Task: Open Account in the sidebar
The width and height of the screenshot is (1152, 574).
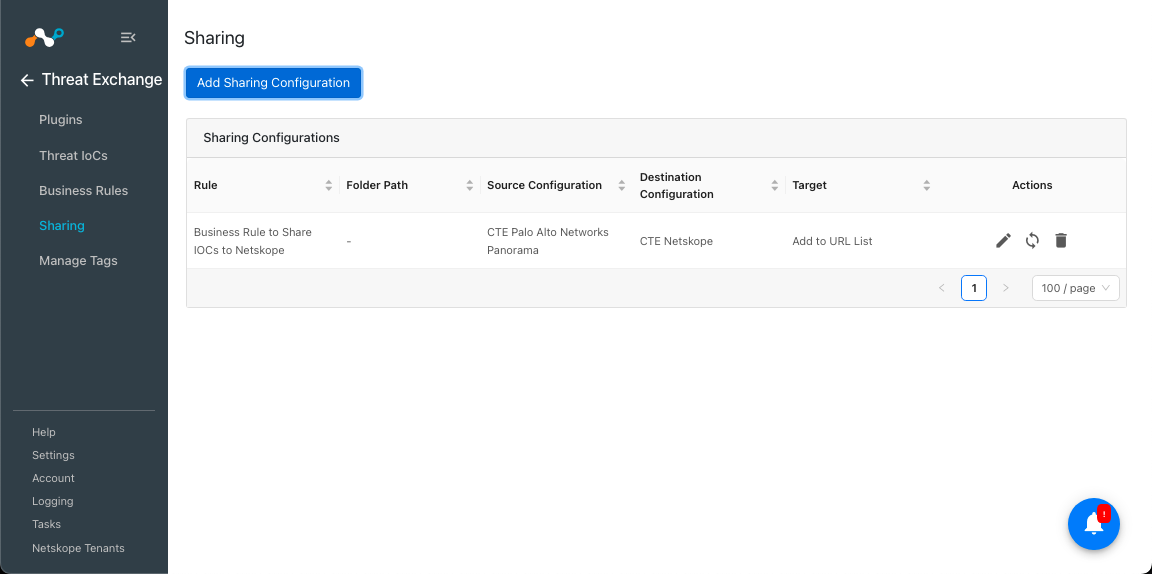Action: point(53,478)
